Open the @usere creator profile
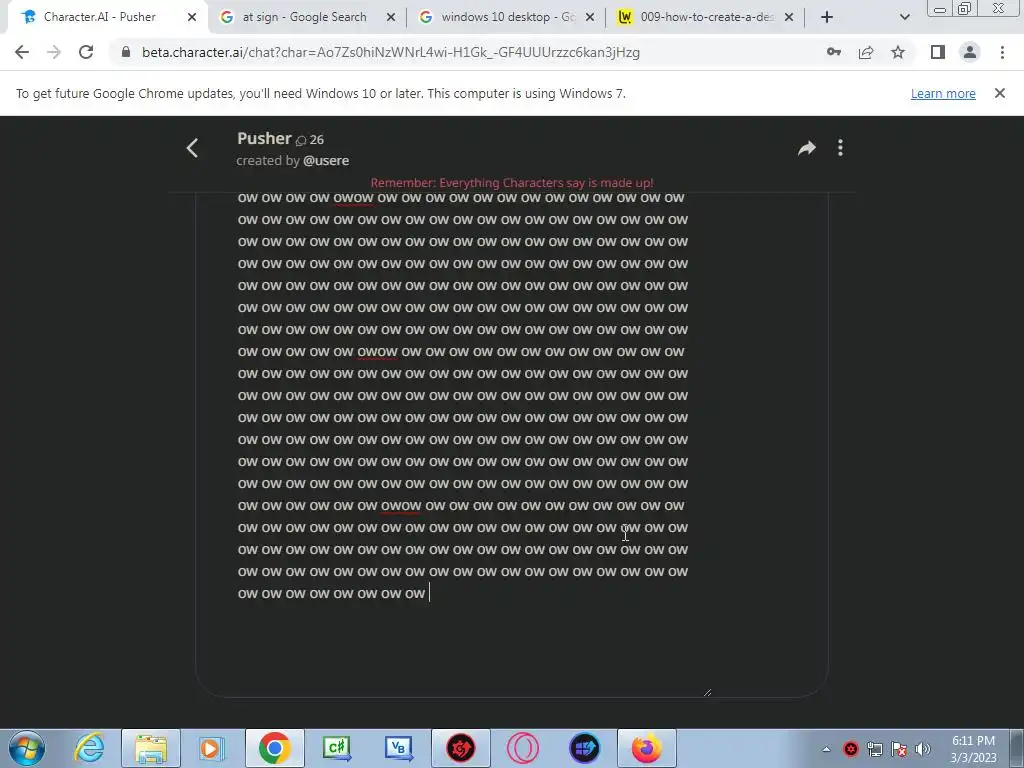The width and height of the screenshot is (1024, 768). click(326, 161)
